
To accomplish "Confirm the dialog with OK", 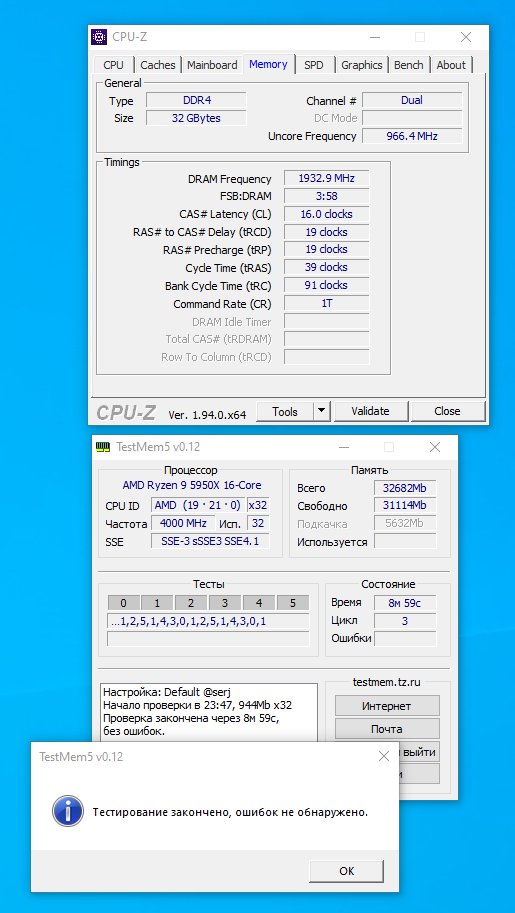I will coord(347,871).
